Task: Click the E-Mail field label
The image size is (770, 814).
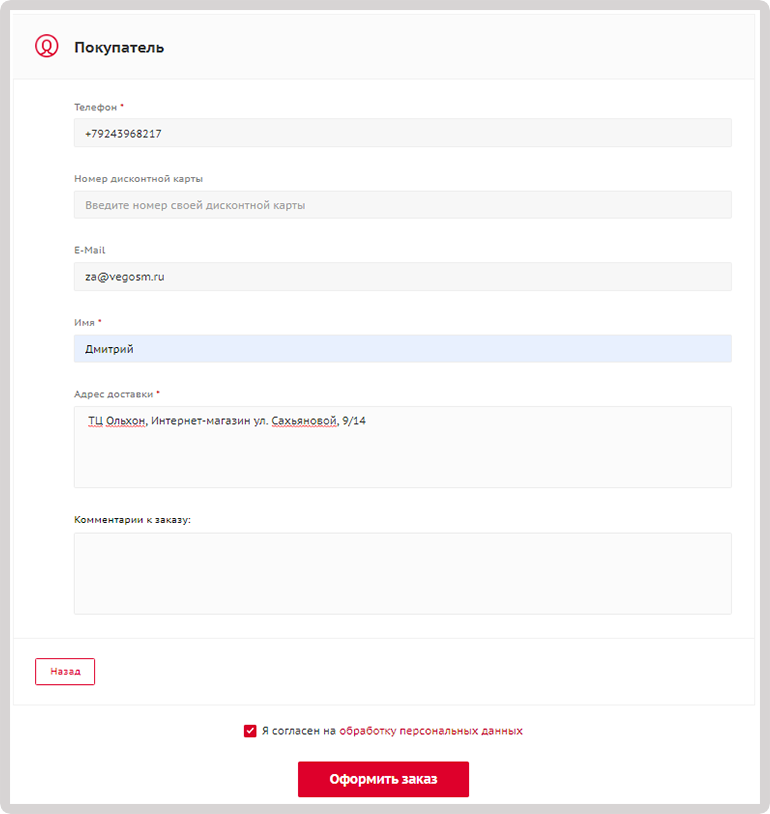Action: [90, 250]
